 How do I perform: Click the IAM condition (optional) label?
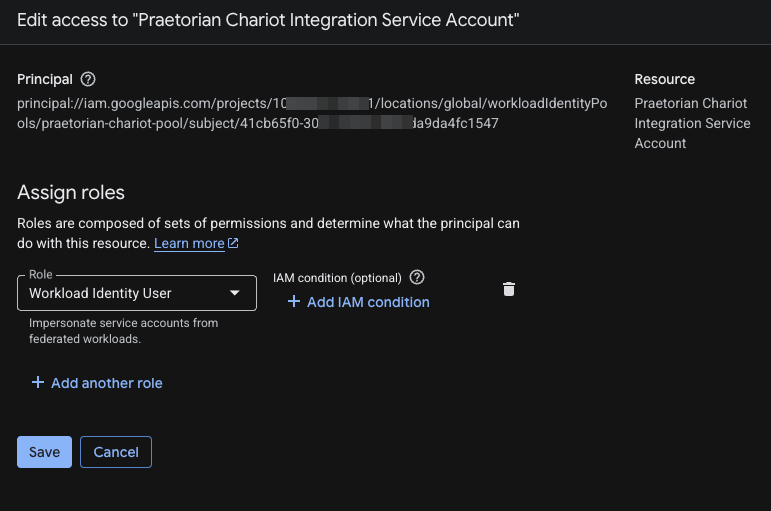(337, 278)
